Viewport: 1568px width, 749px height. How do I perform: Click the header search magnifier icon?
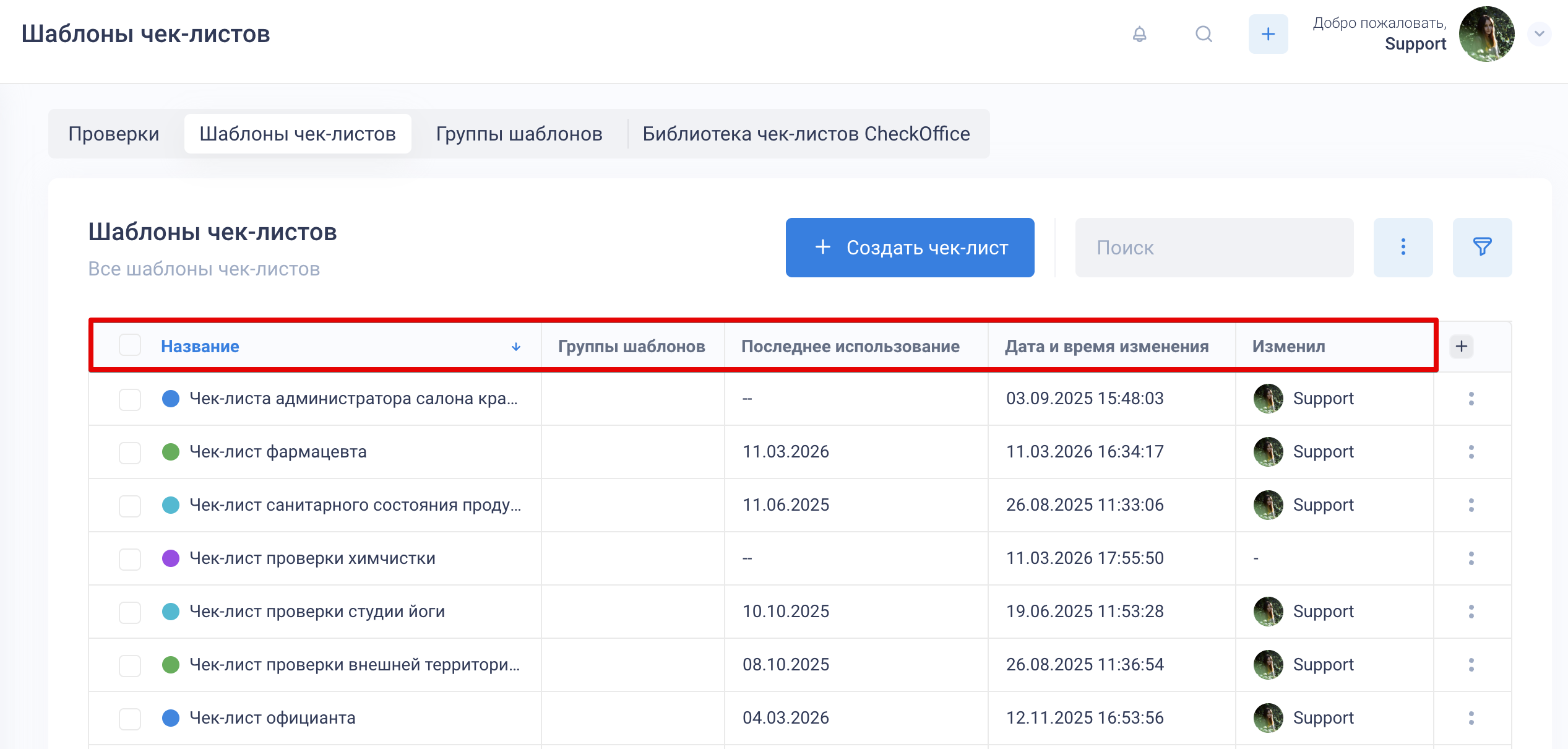click(x=1204, y=34)
